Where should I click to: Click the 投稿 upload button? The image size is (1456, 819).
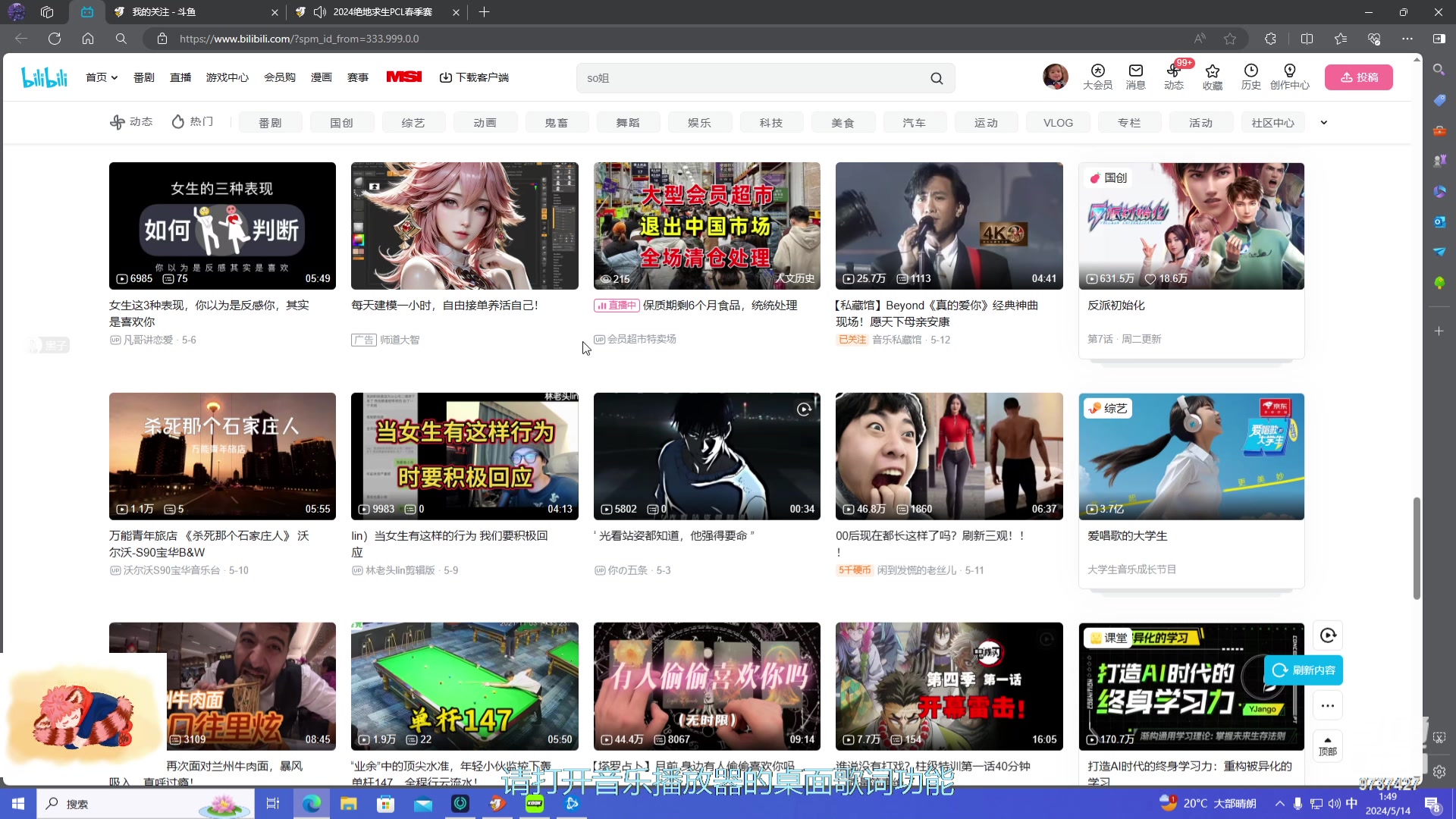1358,77
